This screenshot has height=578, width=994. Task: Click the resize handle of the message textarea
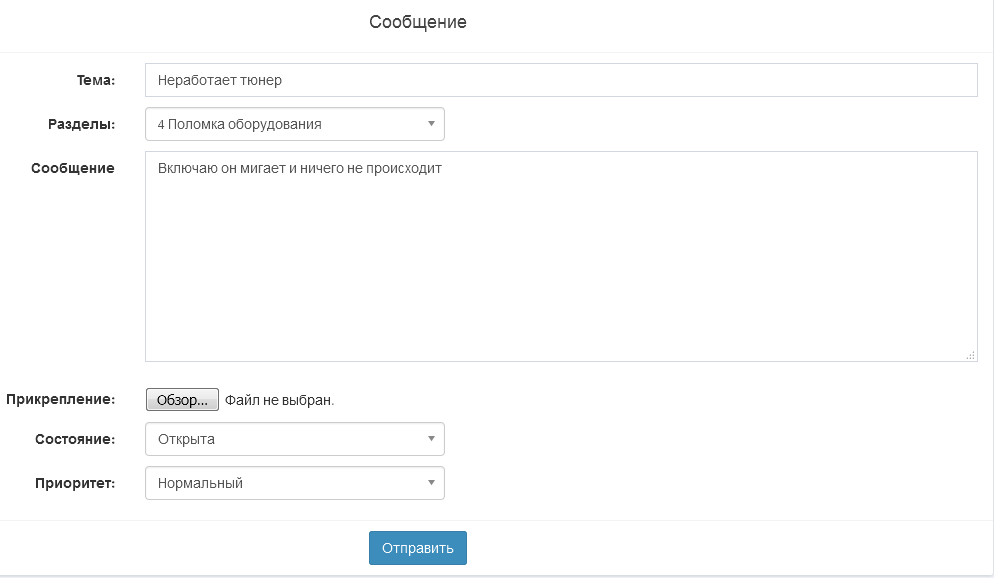970,355
